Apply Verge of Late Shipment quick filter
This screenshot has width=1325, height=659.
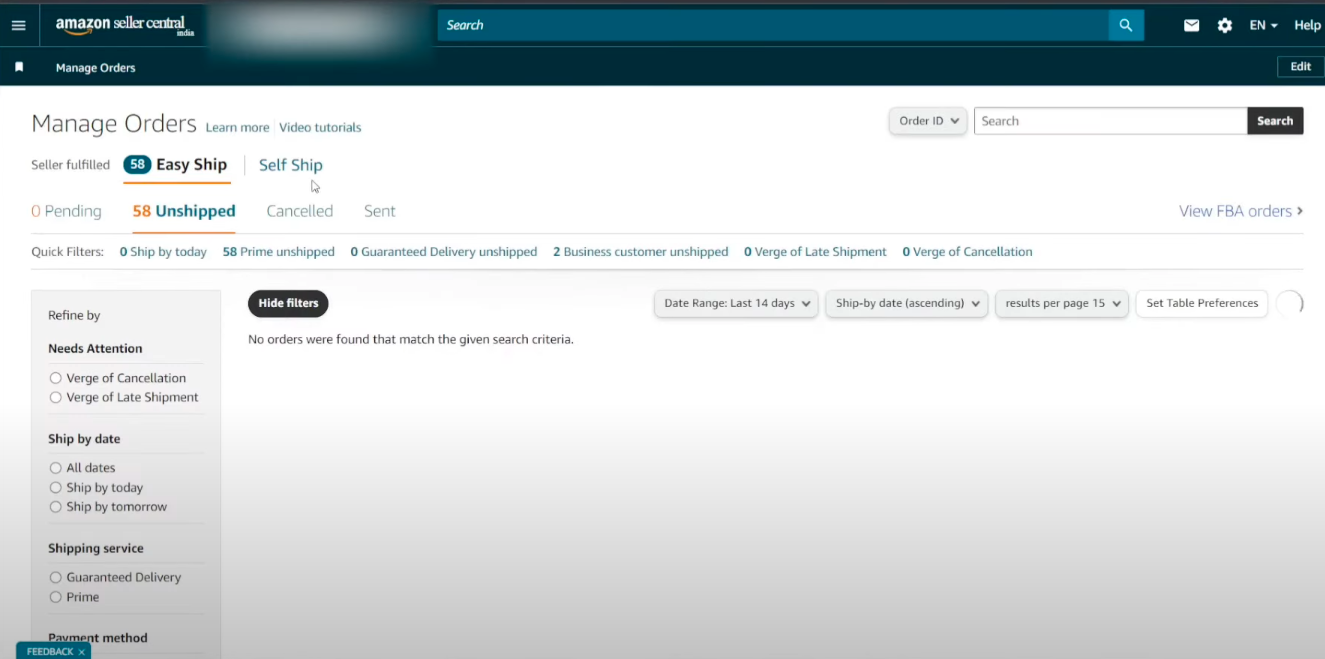pos(815,252)
